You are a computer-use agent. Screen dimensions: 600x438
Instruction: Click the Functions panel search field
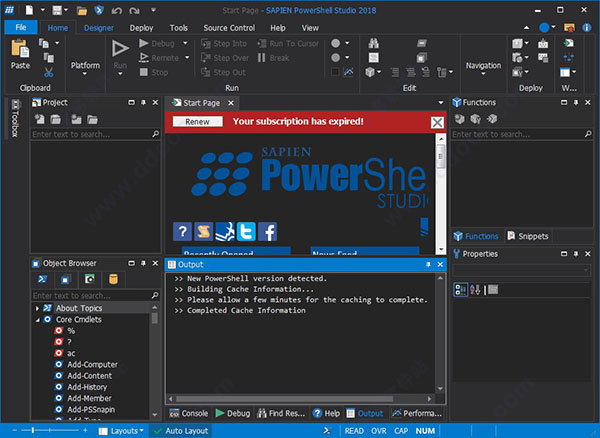(522, 134)
